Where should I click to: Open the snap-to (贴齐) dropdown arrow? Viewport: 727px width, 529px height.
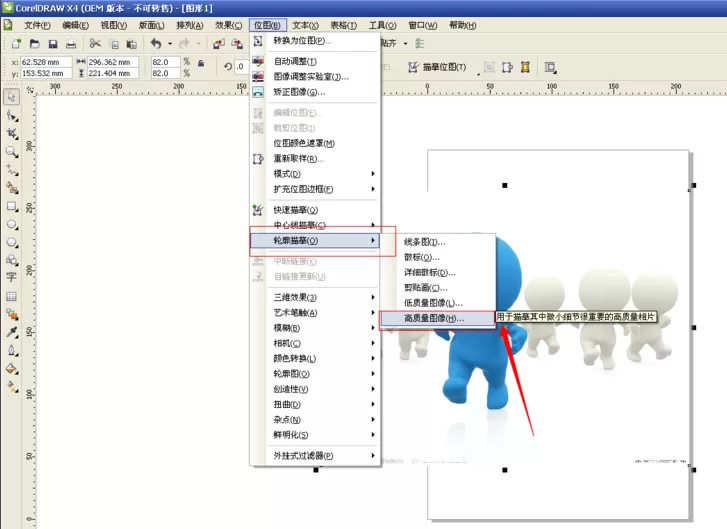(x=405, y=44)
